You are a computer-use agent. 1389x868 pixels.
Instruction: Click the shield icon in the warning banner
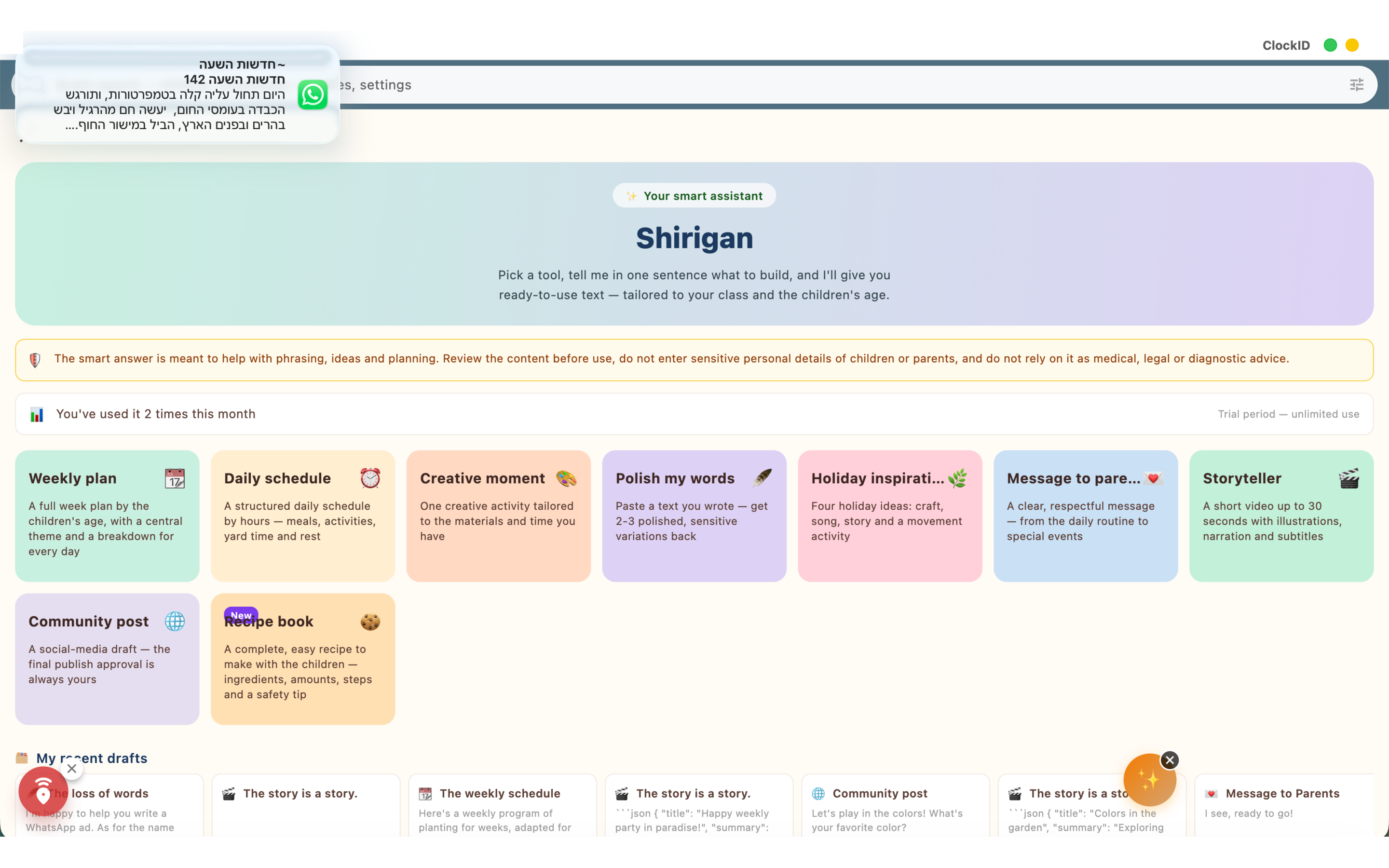(x=35, y=360)
